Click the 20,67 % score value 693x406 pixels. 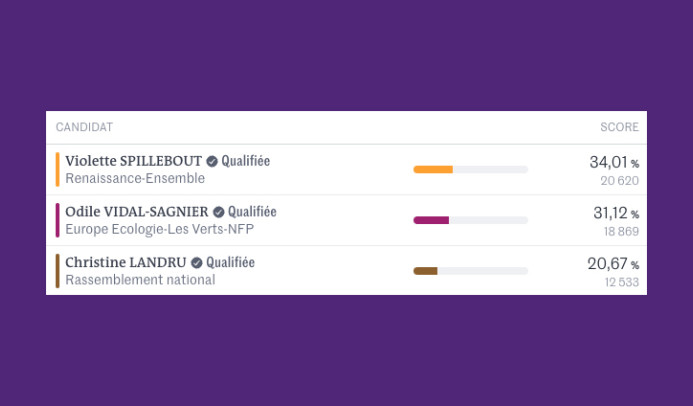click(x=612, y=264)
